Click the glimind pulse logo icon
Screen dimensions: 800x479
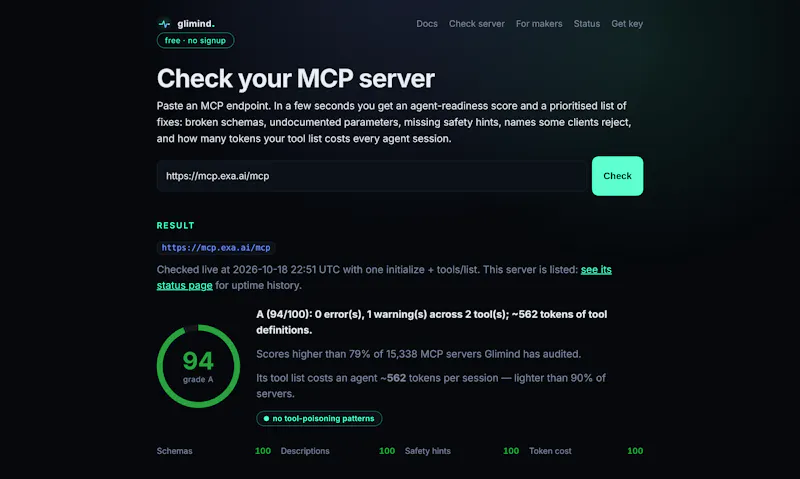tap(164, 23)
